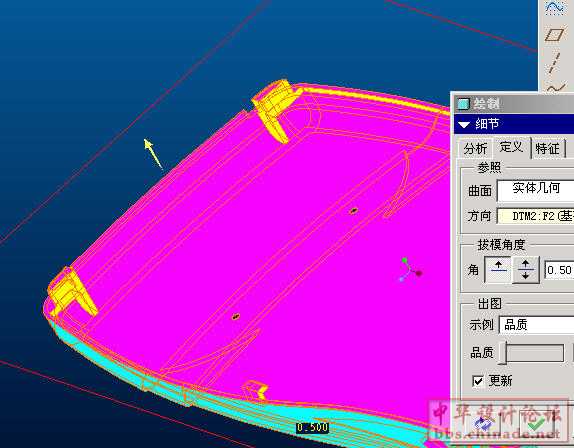
Task: Toggle the 更新 checkbox
Action: coord(478,381)
